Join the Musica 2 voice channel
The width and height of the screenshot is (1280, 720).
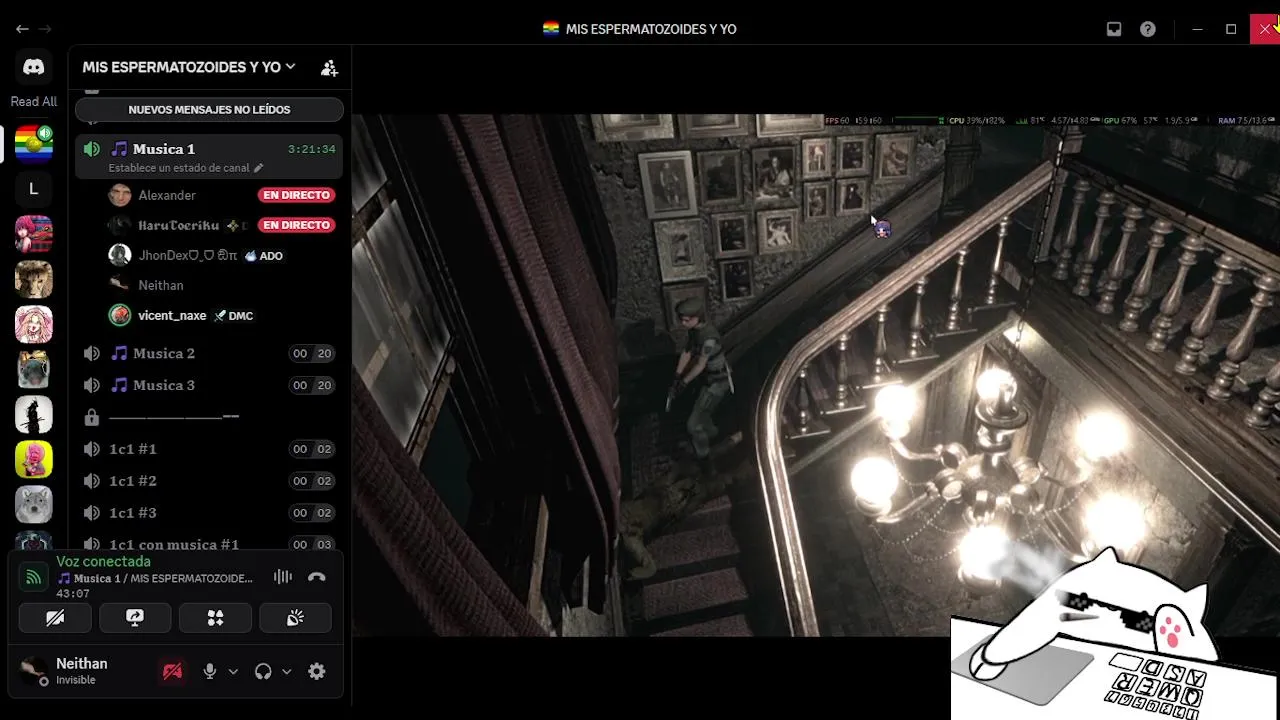coord(209,353)
